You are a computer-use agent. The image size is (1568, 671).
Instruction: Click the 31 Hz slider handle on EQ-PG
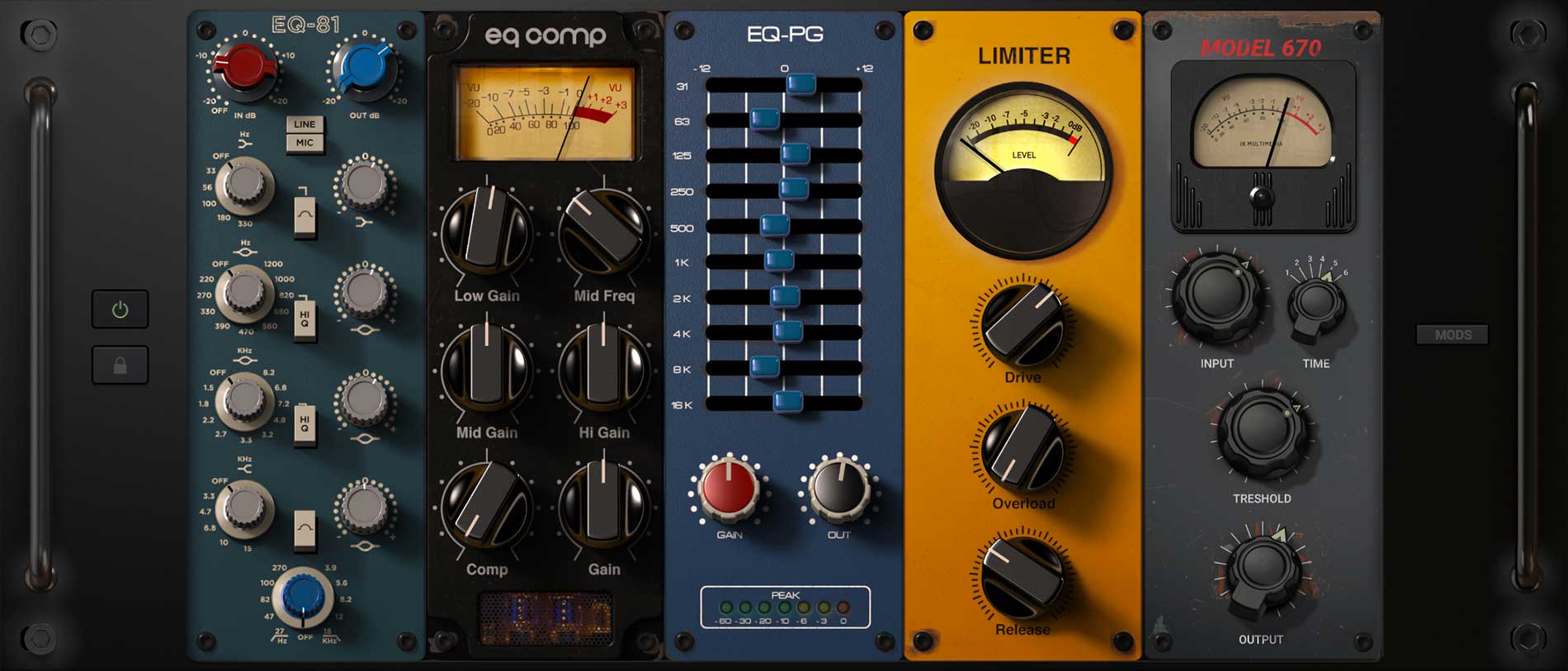(x=801, y=84)
